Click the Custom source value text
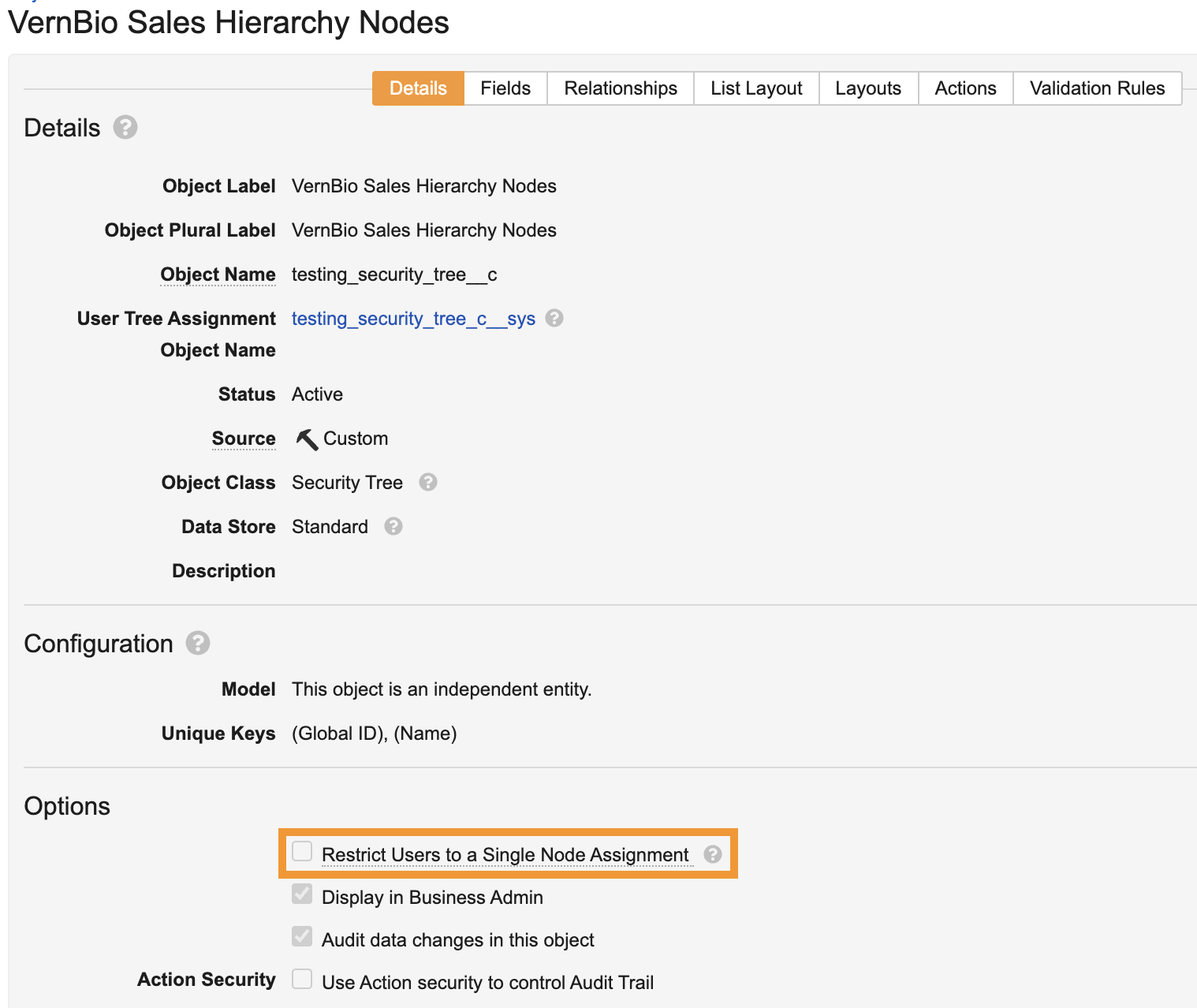 pos(356,439)
